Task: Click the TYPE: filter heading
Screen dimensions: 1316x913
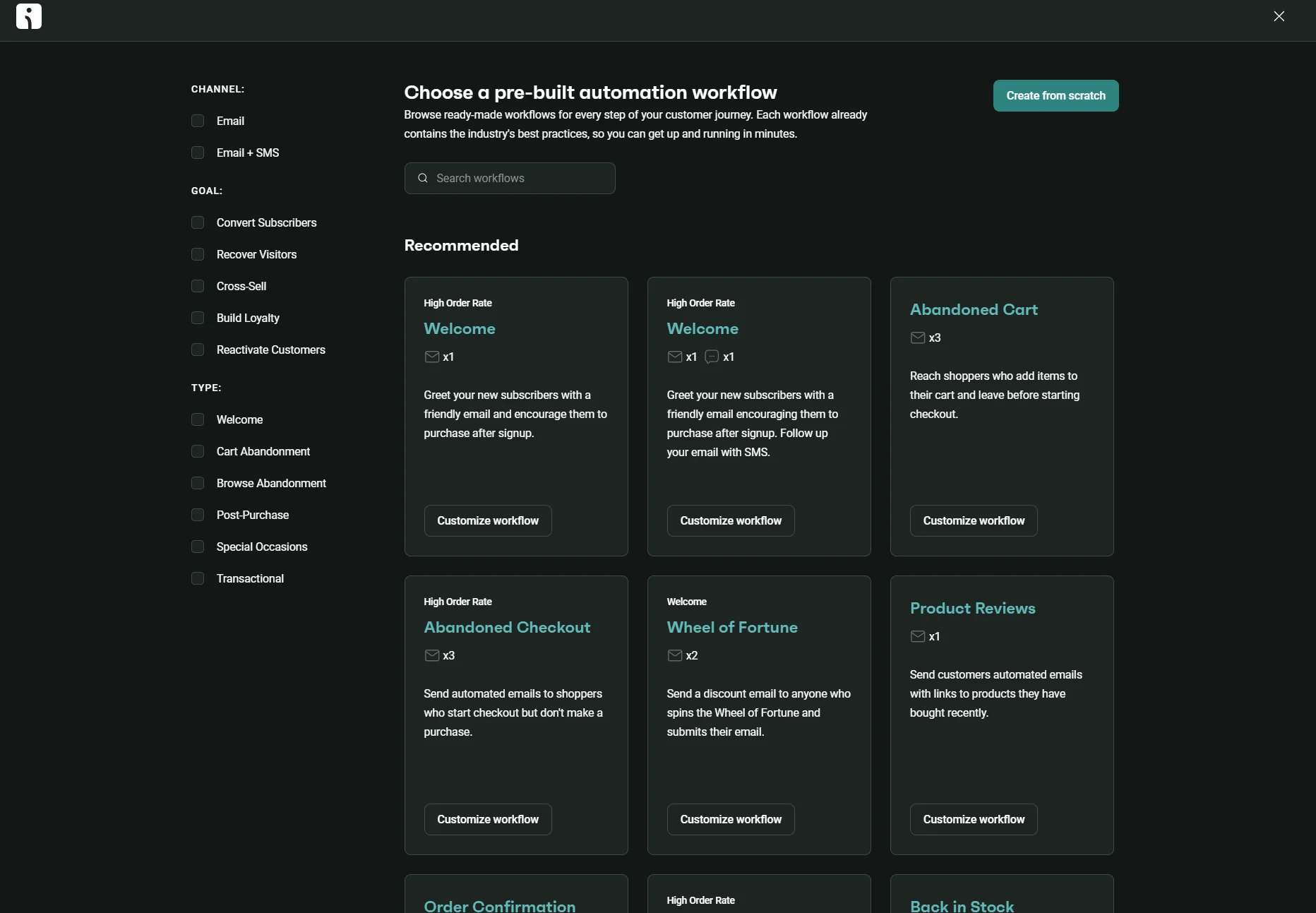Action: pos(206,388)
